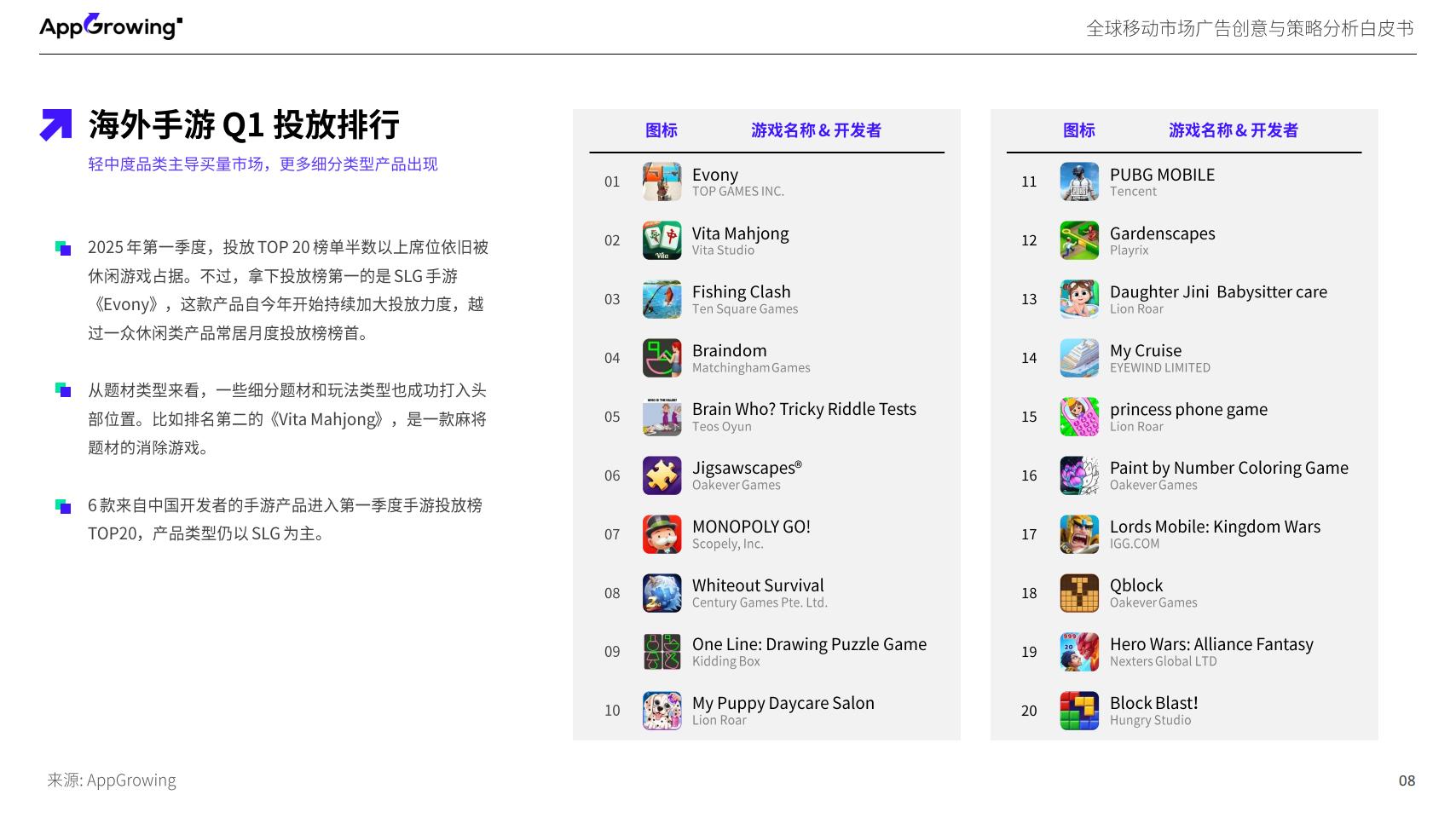Click the developer name 'Hungry Studio'
The width and height of the screenshot is (1456, 818).
pos(1151,721)
